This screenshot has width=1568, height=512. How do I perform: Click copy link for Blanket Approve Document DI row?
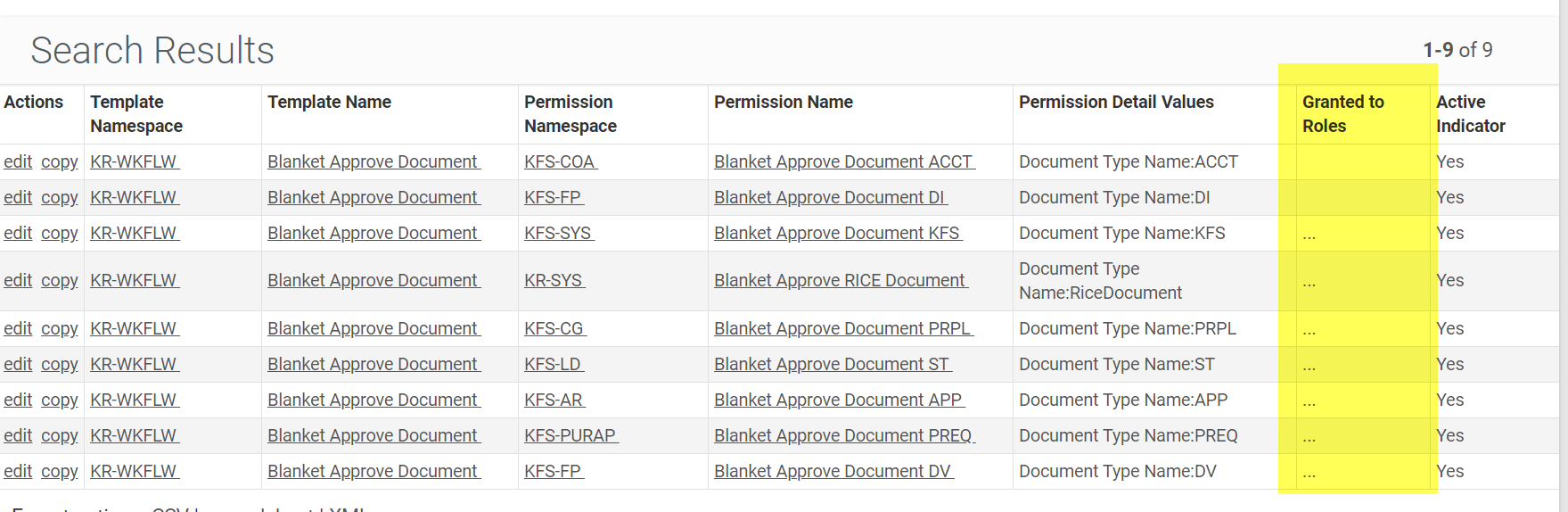click(60, 197)
